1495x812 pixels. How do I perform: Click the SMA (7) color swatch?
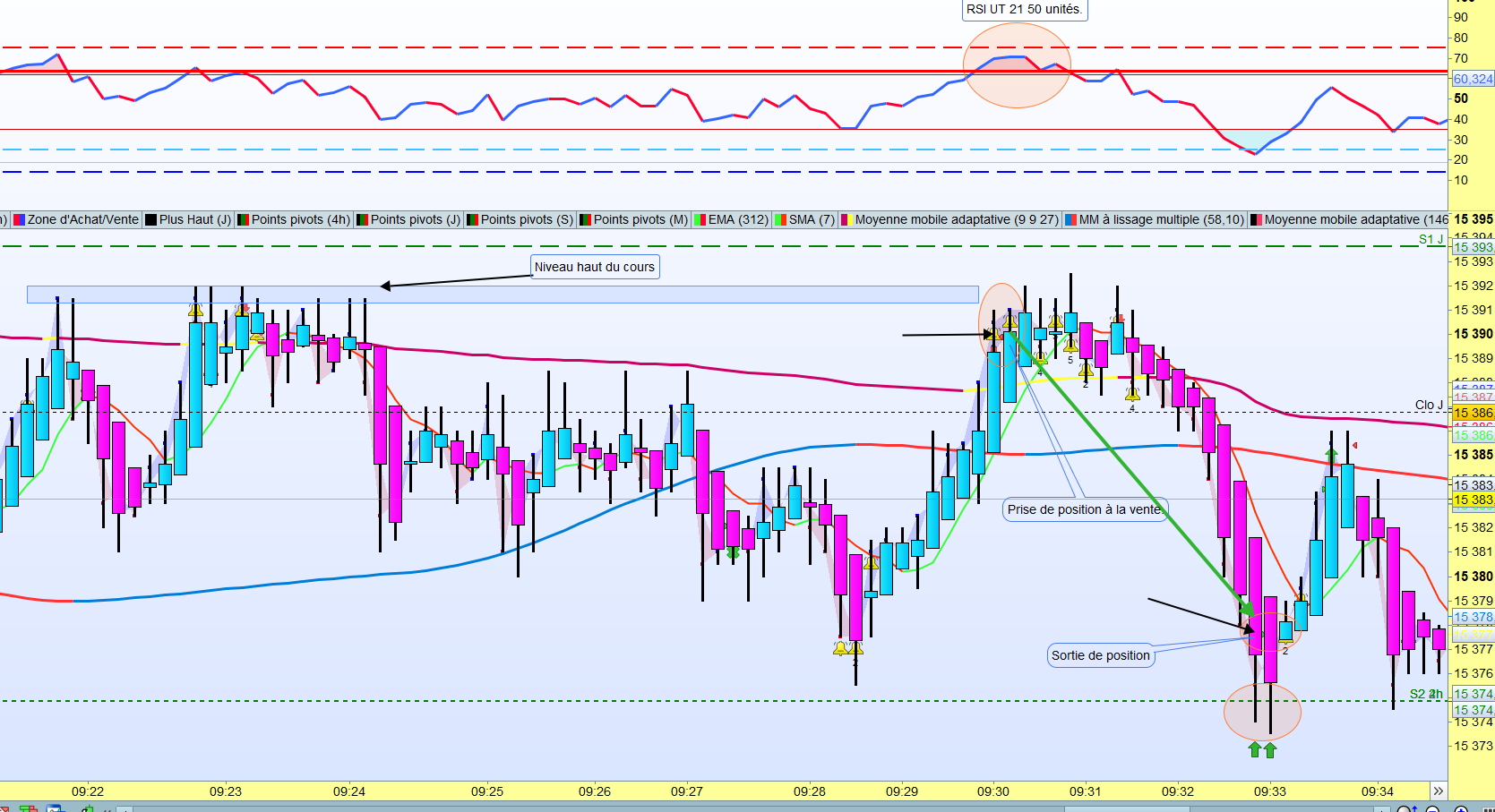[781, 220]
